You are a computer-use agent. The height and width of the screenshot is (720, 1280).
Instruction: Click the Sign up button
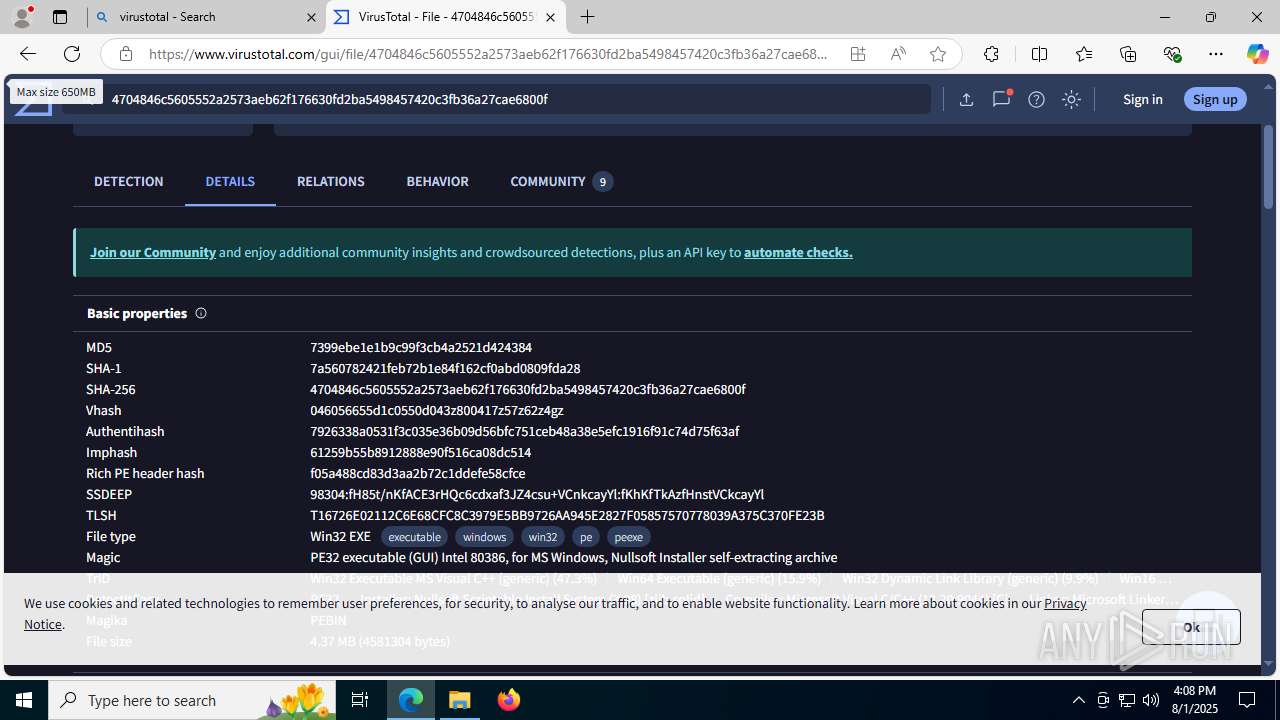tap(1215, 99)
